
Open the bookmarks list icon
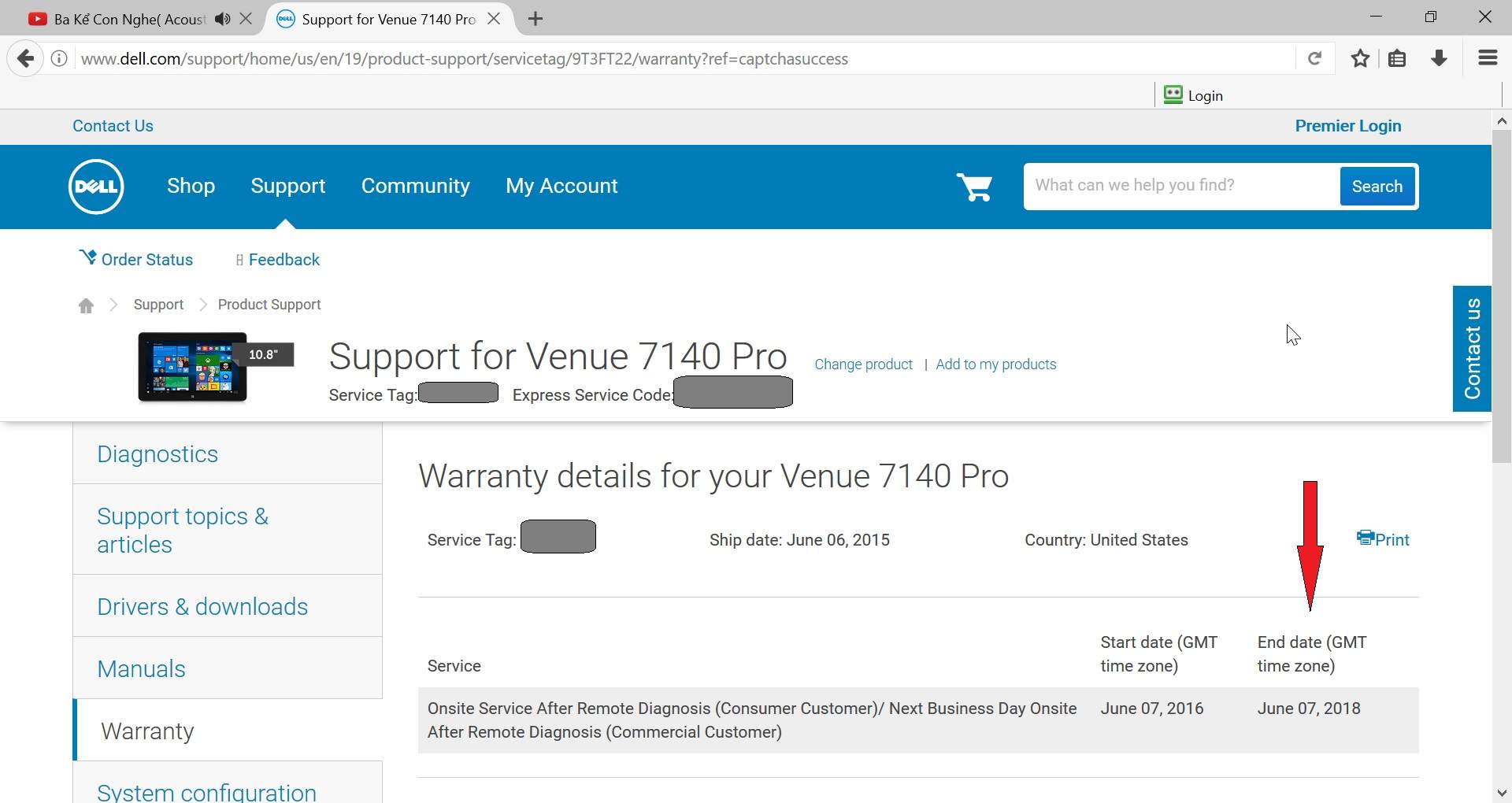click(x=1398, y=58)
